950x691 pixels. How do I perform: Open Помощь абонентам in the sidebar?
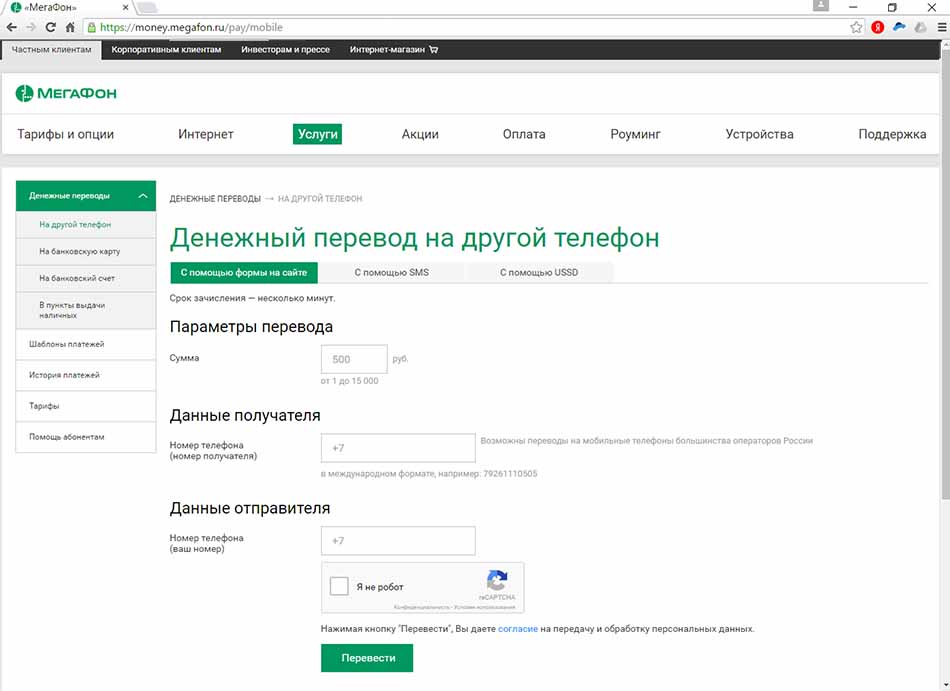point(85,437)
